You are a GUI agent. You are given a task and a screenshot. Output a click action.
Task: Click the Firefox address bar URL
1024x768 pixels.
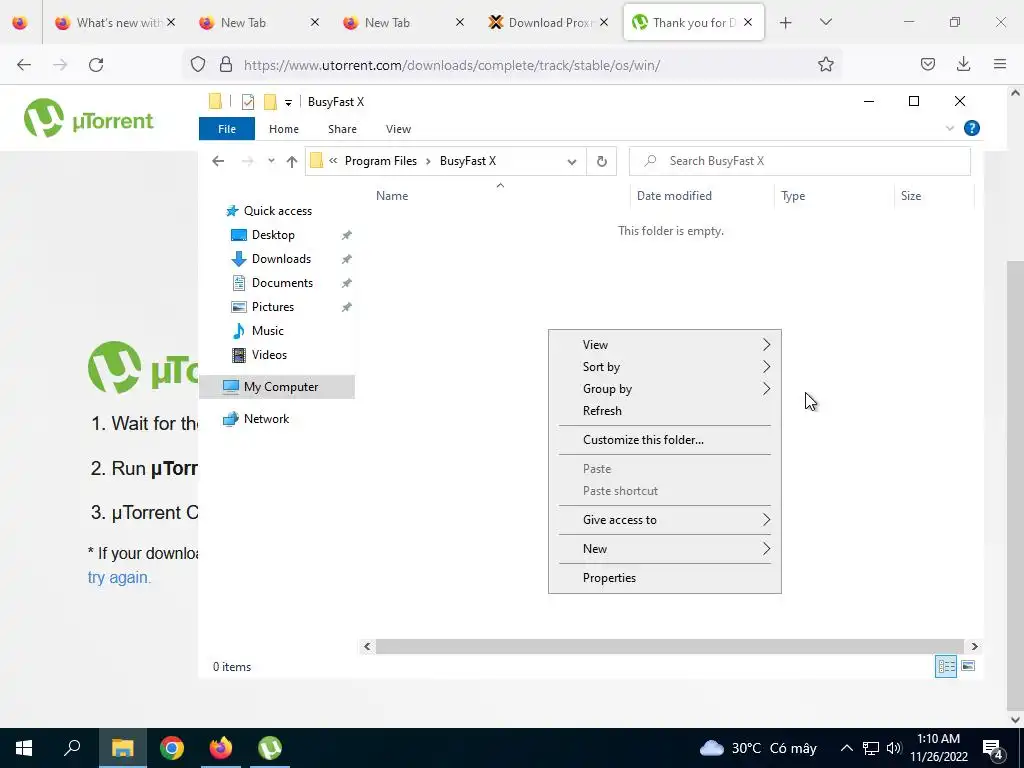[452, 65]
